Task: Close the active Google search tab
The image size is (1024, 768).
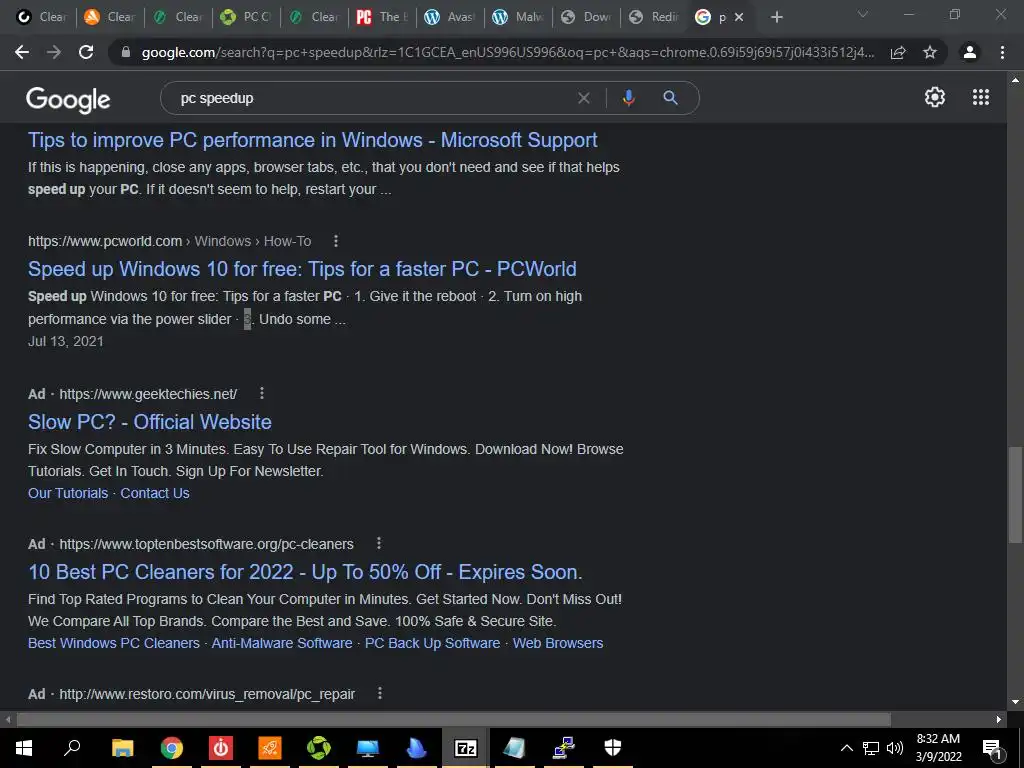Action: [x=739, y=17]
